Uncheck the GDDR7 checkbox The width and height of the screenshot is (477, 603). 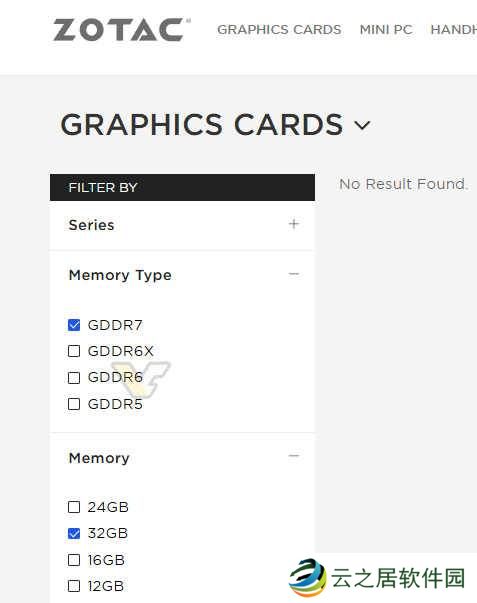[74, 325]
